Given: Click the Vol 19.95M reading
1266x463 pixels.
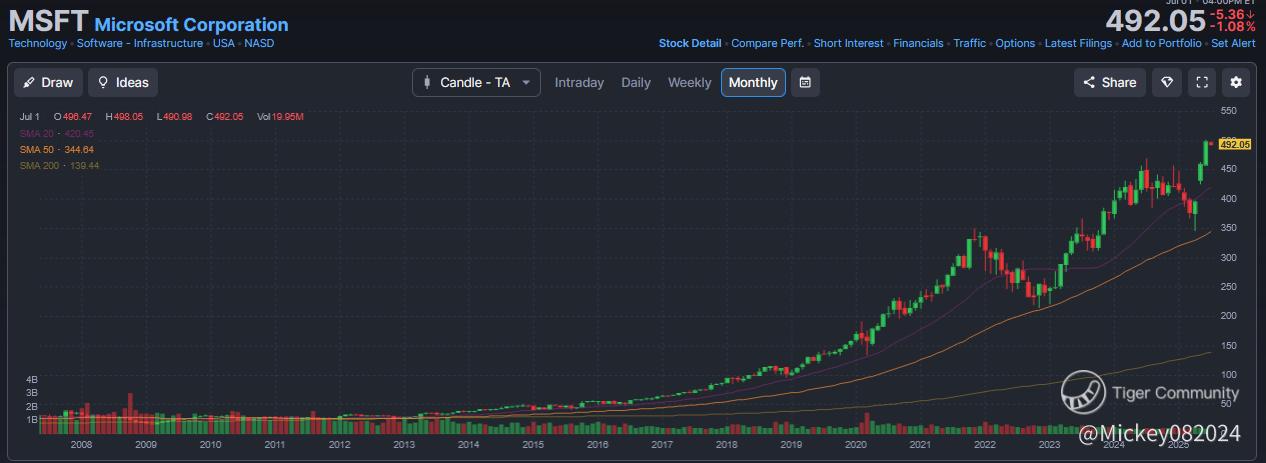Looking at the screenshot, I should [280, 117].
